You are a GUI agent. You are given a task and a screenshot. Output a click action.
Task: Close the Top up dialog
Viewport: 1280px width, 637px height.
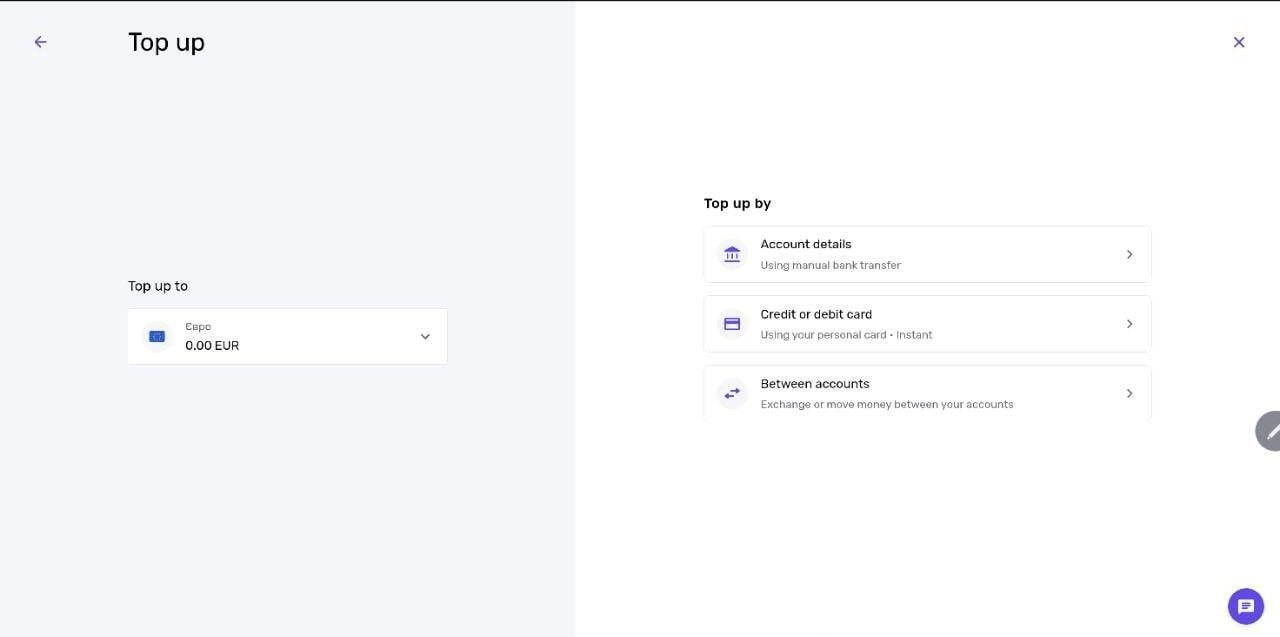click(1239, 42)
